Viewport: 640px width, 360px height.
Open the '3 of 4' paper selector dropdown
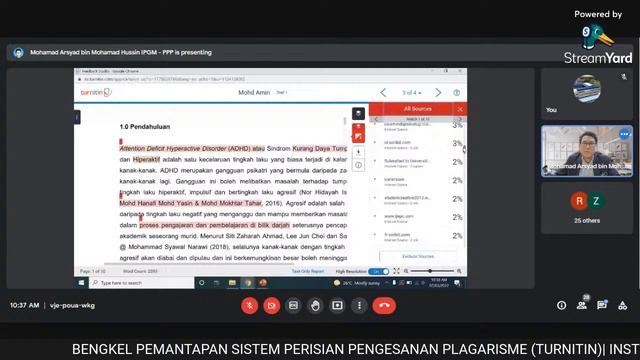pos(411,93)
